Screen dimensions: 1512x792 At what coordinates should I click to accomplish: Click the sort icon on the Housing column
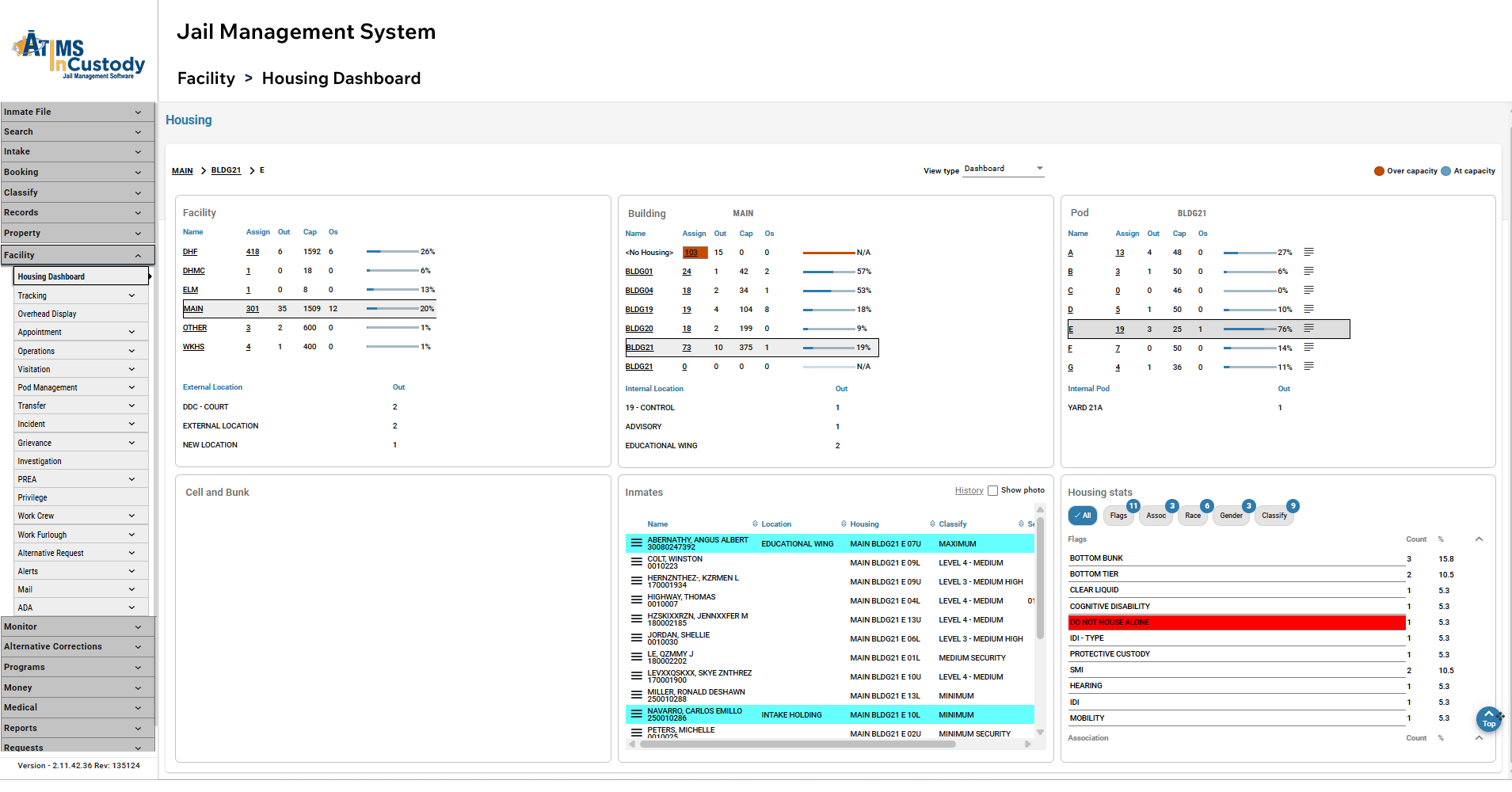click(844, 524)
